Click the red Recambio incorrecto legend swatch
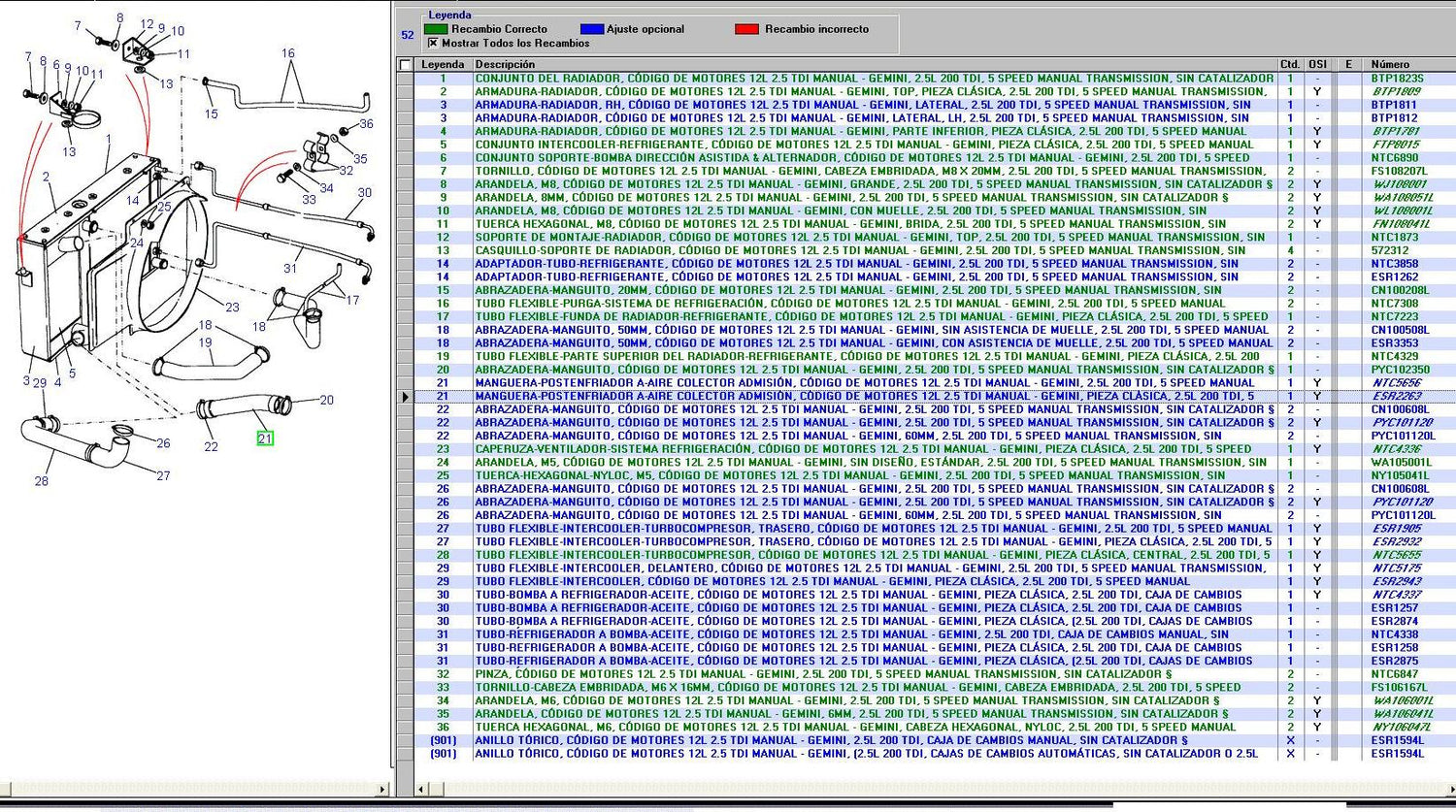Viewport: 1456px width, 812px height. tap(746, 29)
